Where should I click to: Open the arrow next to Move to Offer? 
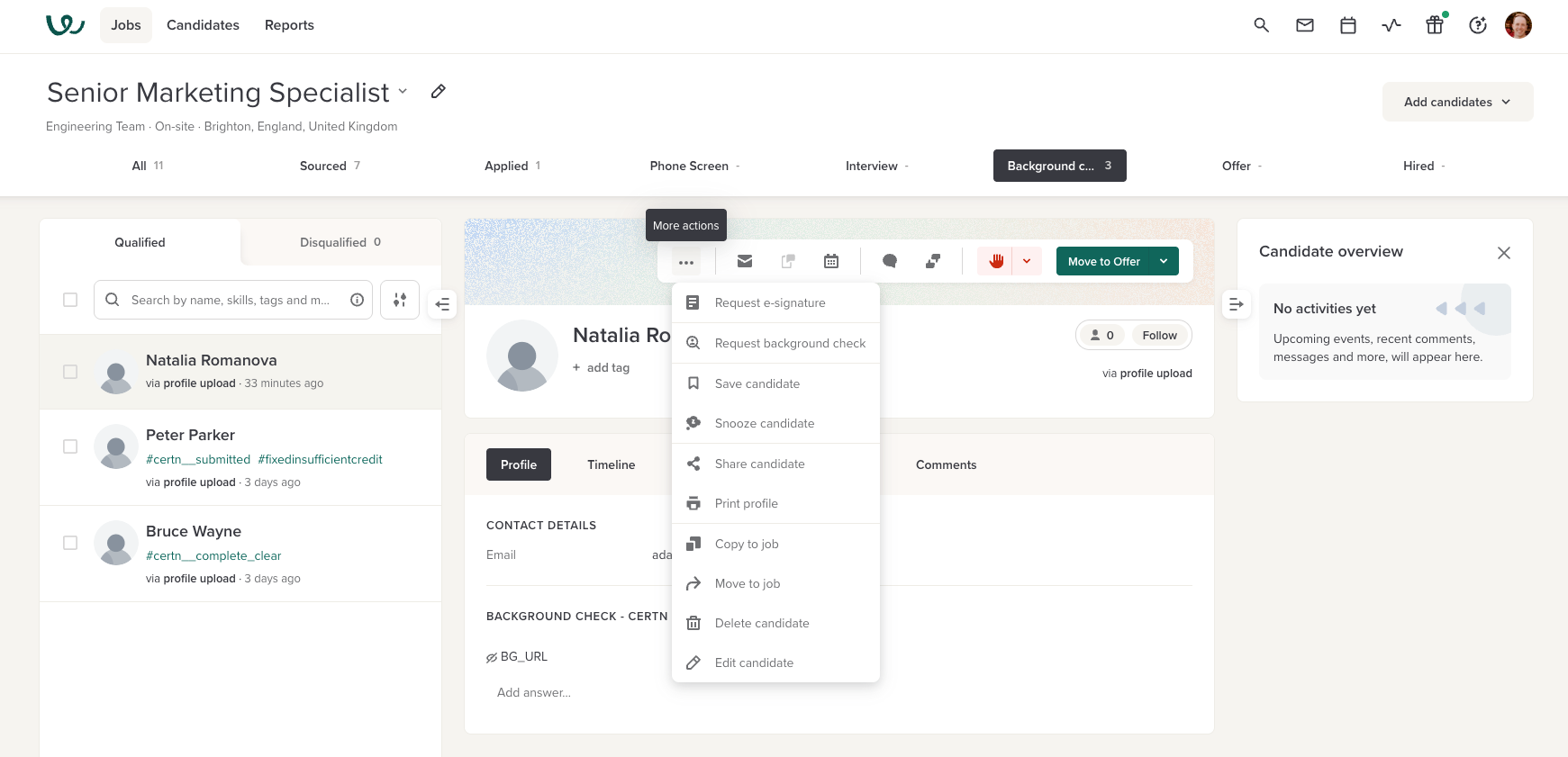click(1164, 261)
